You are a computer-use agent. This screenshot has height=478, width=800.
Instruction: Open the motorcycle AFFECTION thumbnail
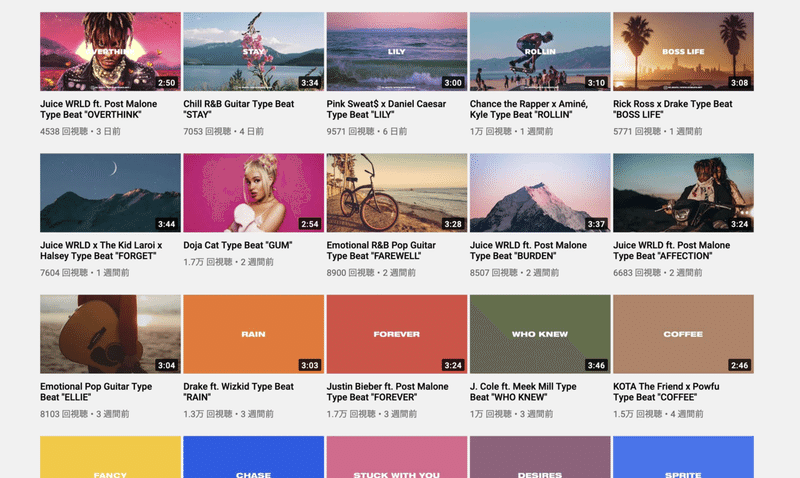point(683,193)
